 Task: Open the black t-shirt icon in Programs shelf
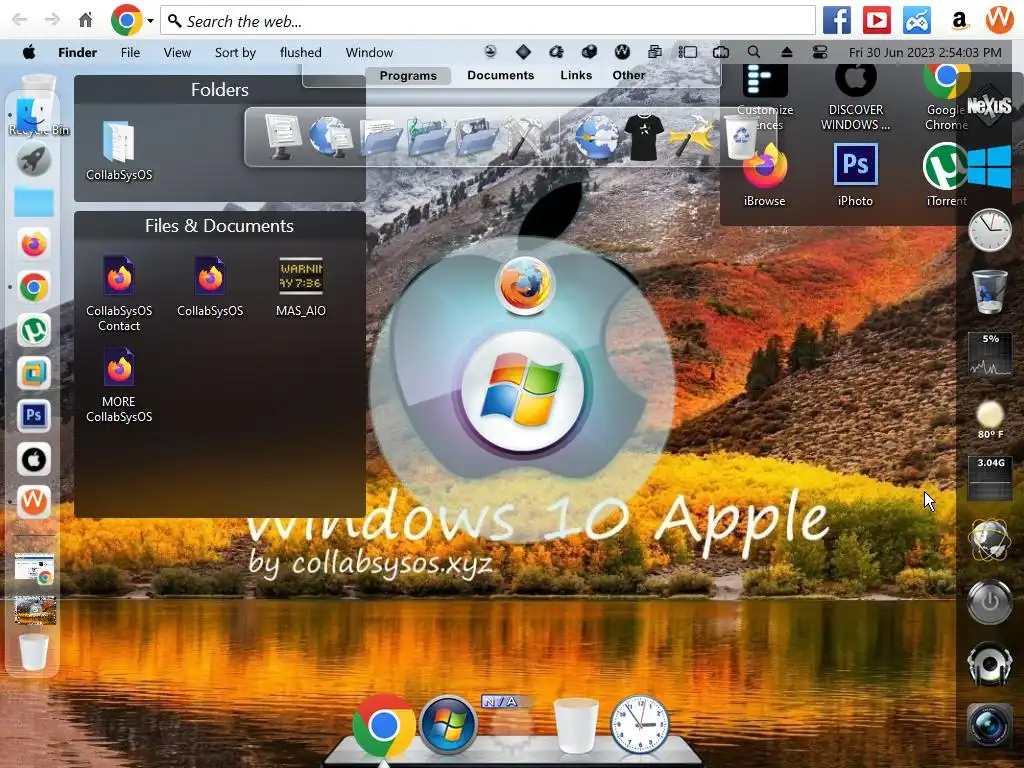tap(644, 137)
